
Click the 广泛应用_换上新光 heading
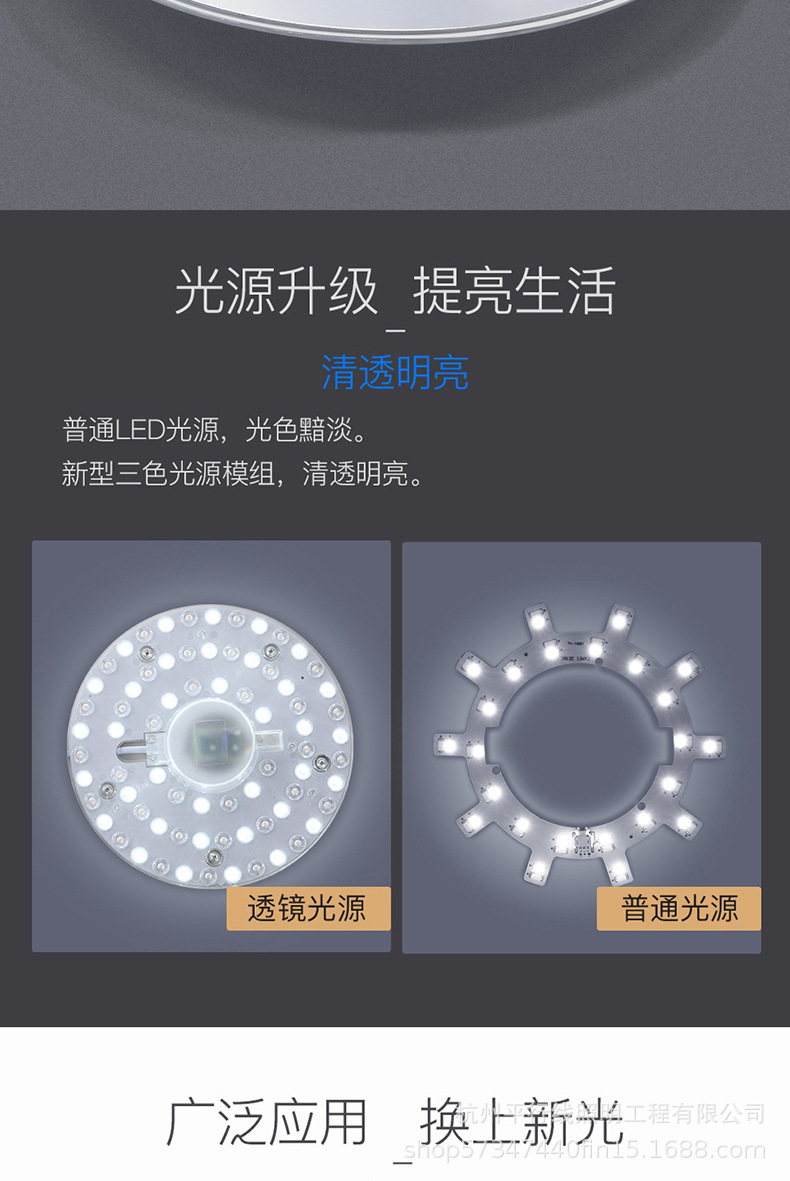pyautogui.click(x=395, y=1122)
